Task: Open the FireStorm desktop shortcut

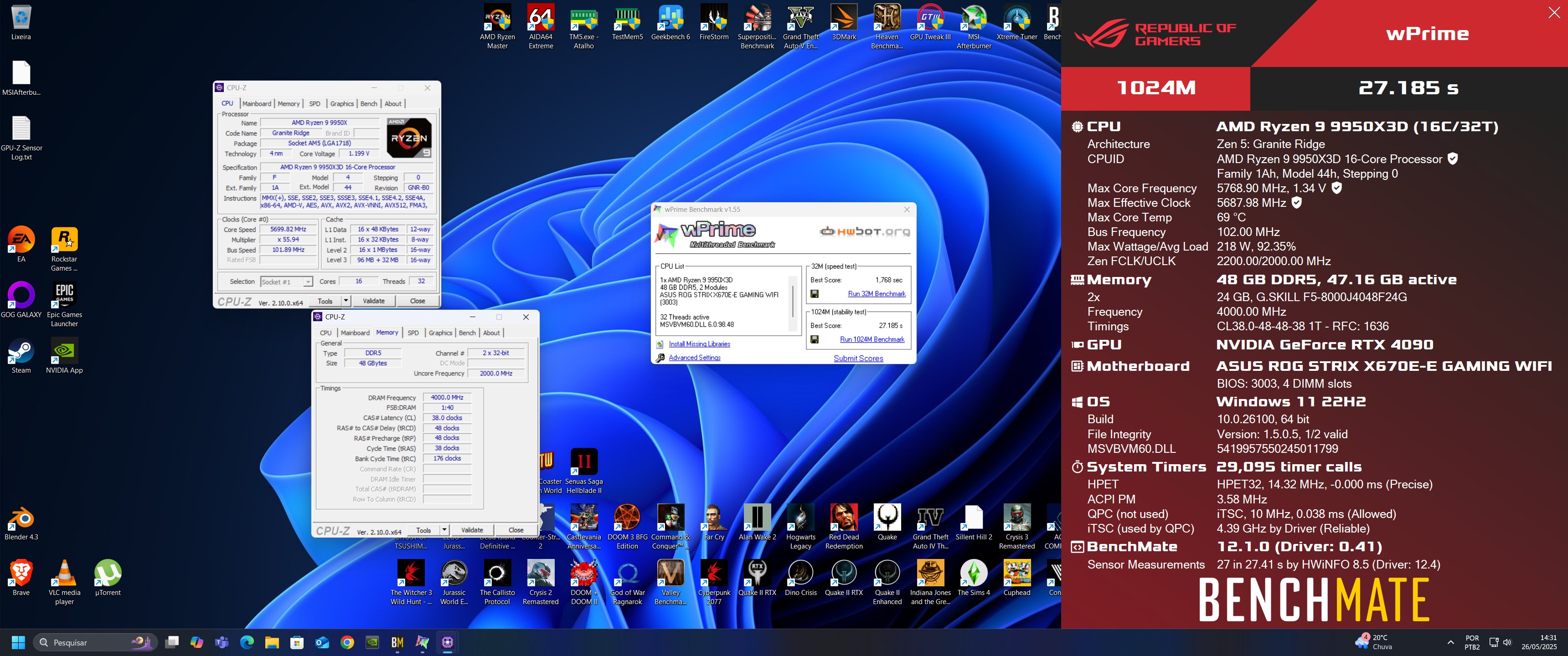Action: 714,22
